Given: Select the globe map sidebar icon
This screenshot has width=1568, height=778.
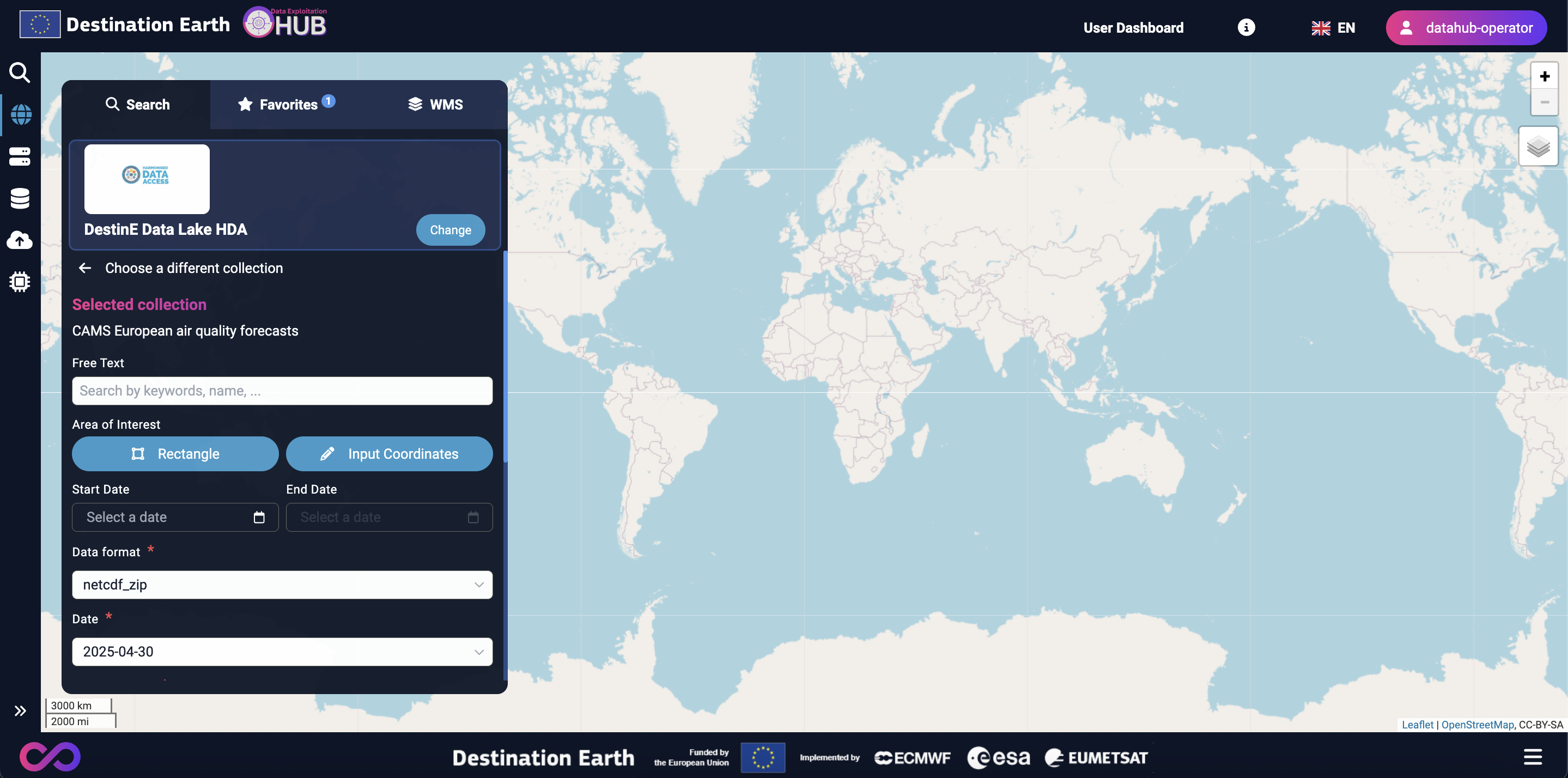Looking at the screenshot, I should [x=20, y=114].
